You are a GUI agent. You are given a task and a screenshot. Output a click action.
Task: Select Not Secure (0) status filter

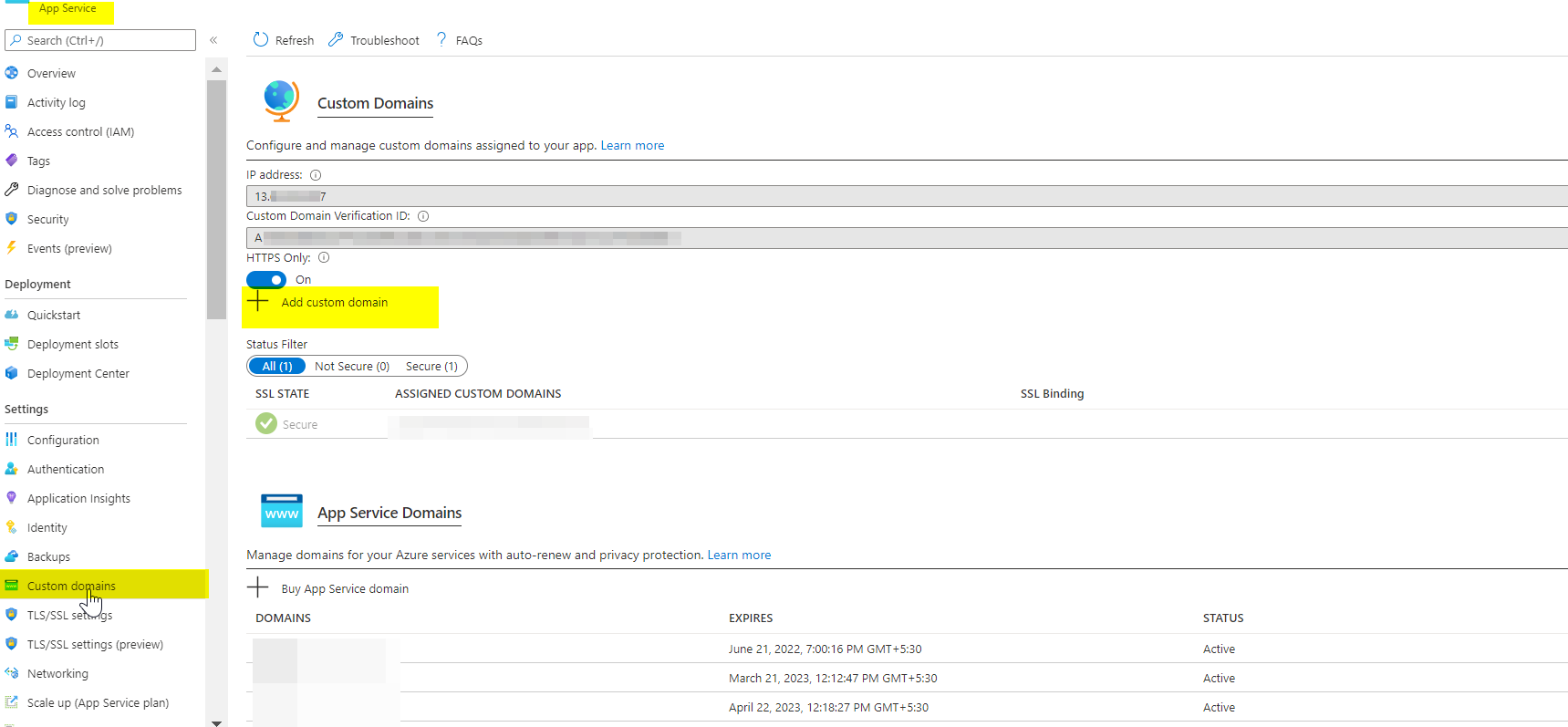tap(352, 366)
